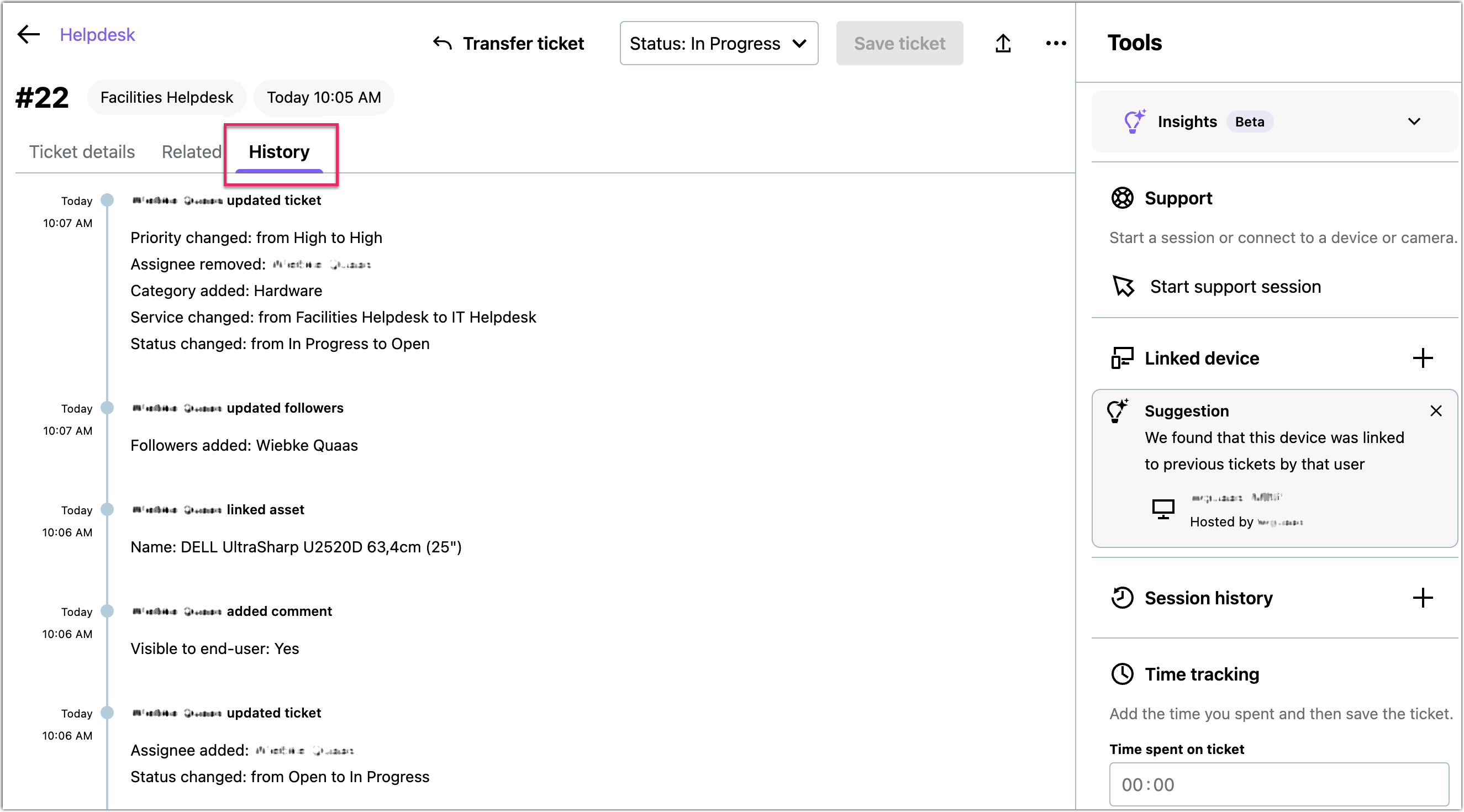Click the Time spent on ticket field
The height and width of the screenshot is (812, 1464).
point(1279,784)
